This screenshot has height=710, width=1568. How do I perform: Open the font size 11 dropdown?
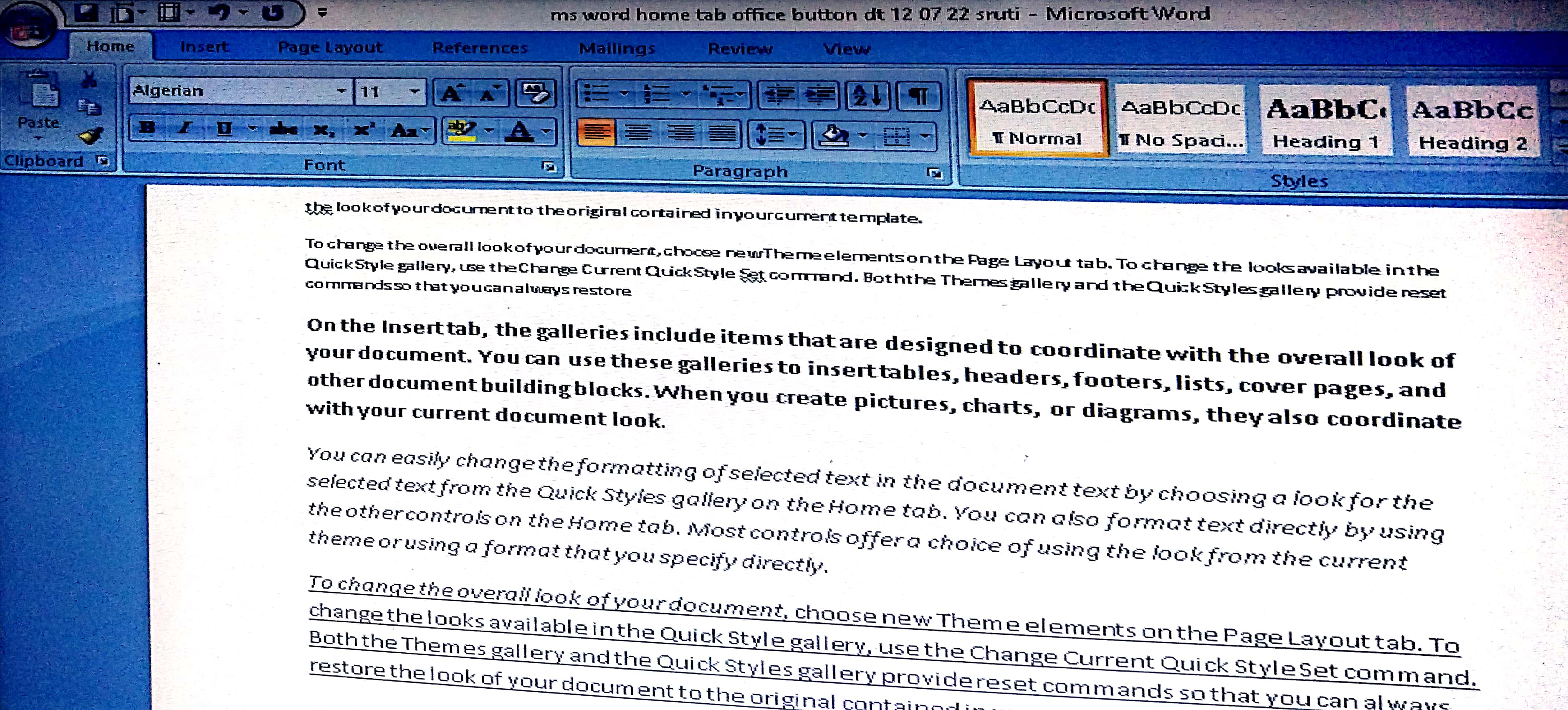coord(415,92)
